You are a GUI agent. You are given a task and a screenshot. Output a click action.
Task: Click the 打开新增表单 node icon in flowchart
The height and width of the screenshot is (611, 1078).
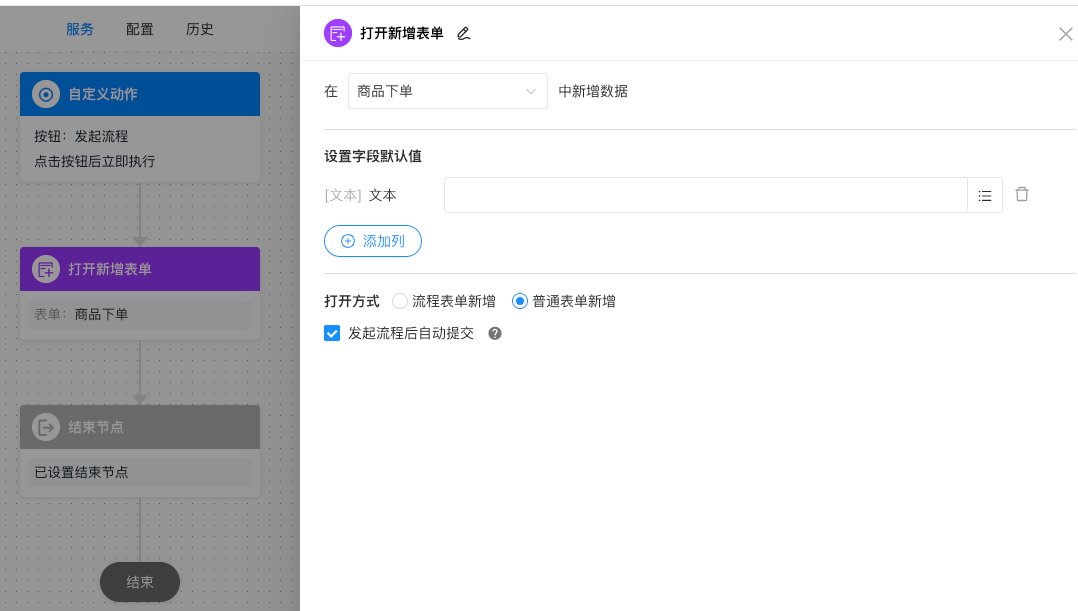[x=46, y=269]
